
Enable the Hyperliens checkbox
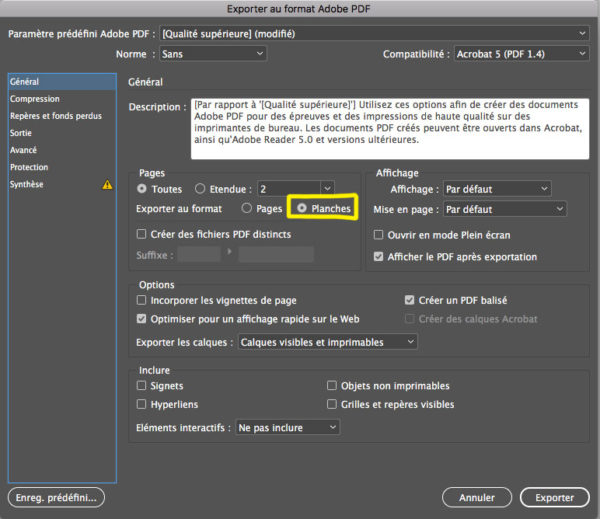pos(142,404)
